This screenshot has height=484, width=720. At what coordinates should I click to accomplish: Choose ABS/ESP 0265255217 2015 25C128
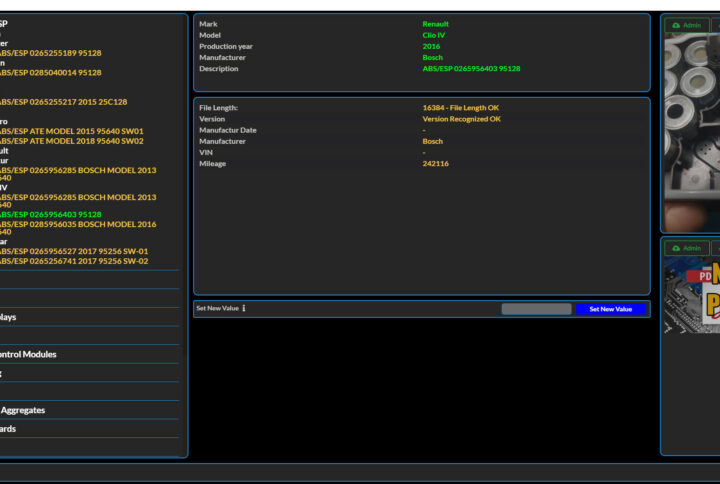[62, 101]
